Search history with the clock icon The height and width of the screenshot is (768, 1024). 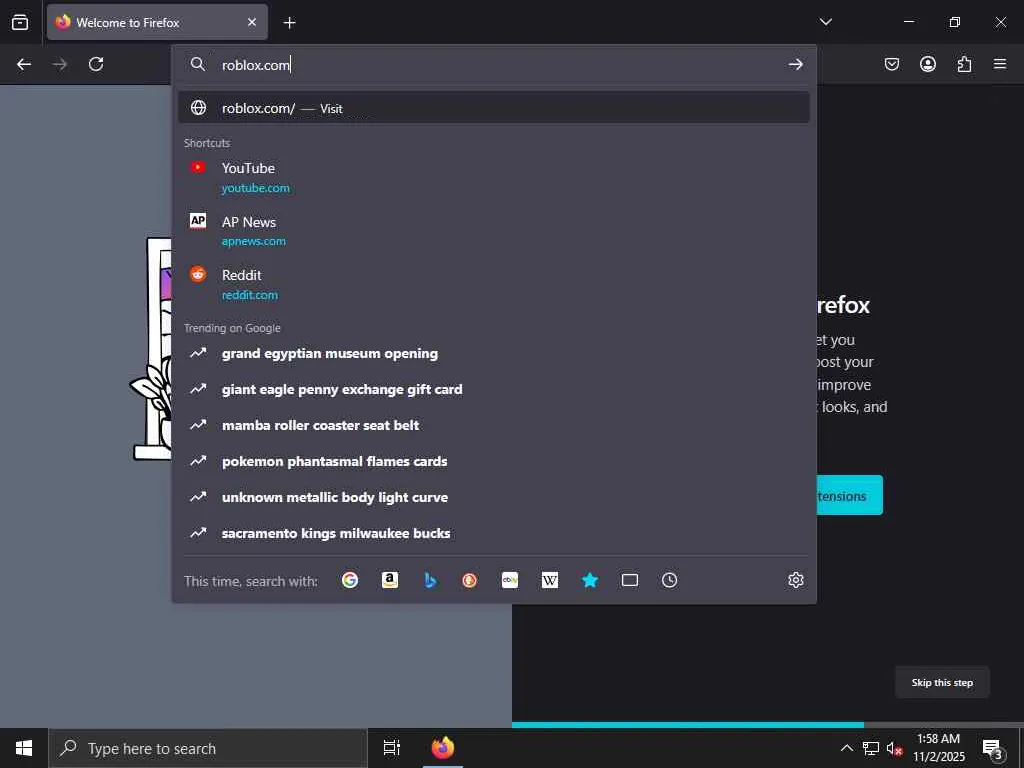tap(669, 580)
